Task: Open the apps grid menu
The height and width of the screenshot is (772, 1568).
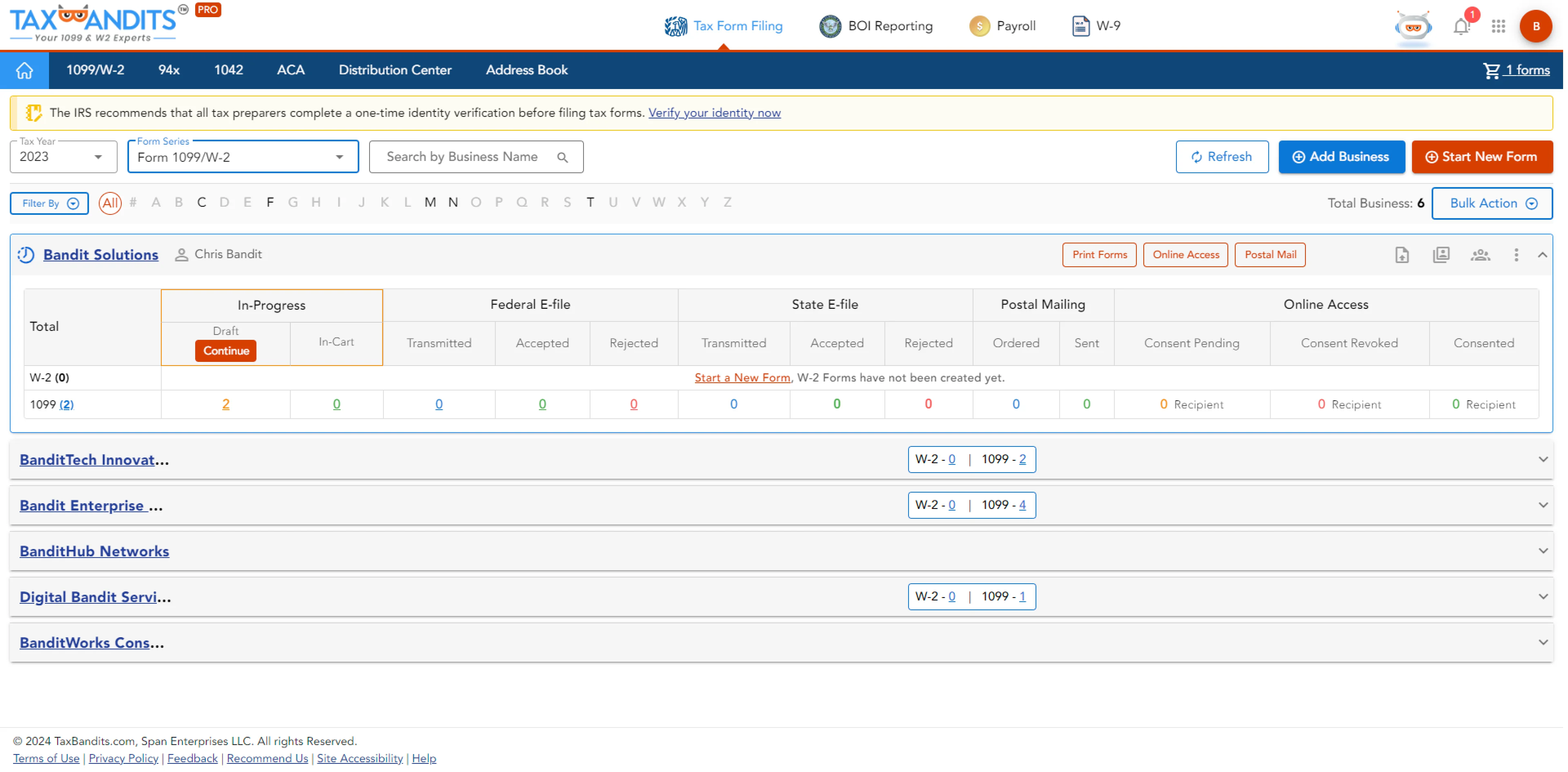Action: click(1498, 26)
